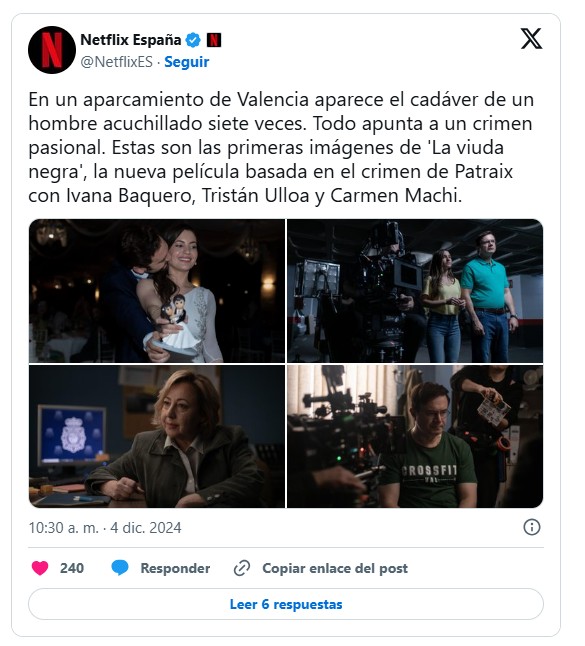Click the chain link copy icon
This screenshot has height=646, width=585.
click(242, 568)
